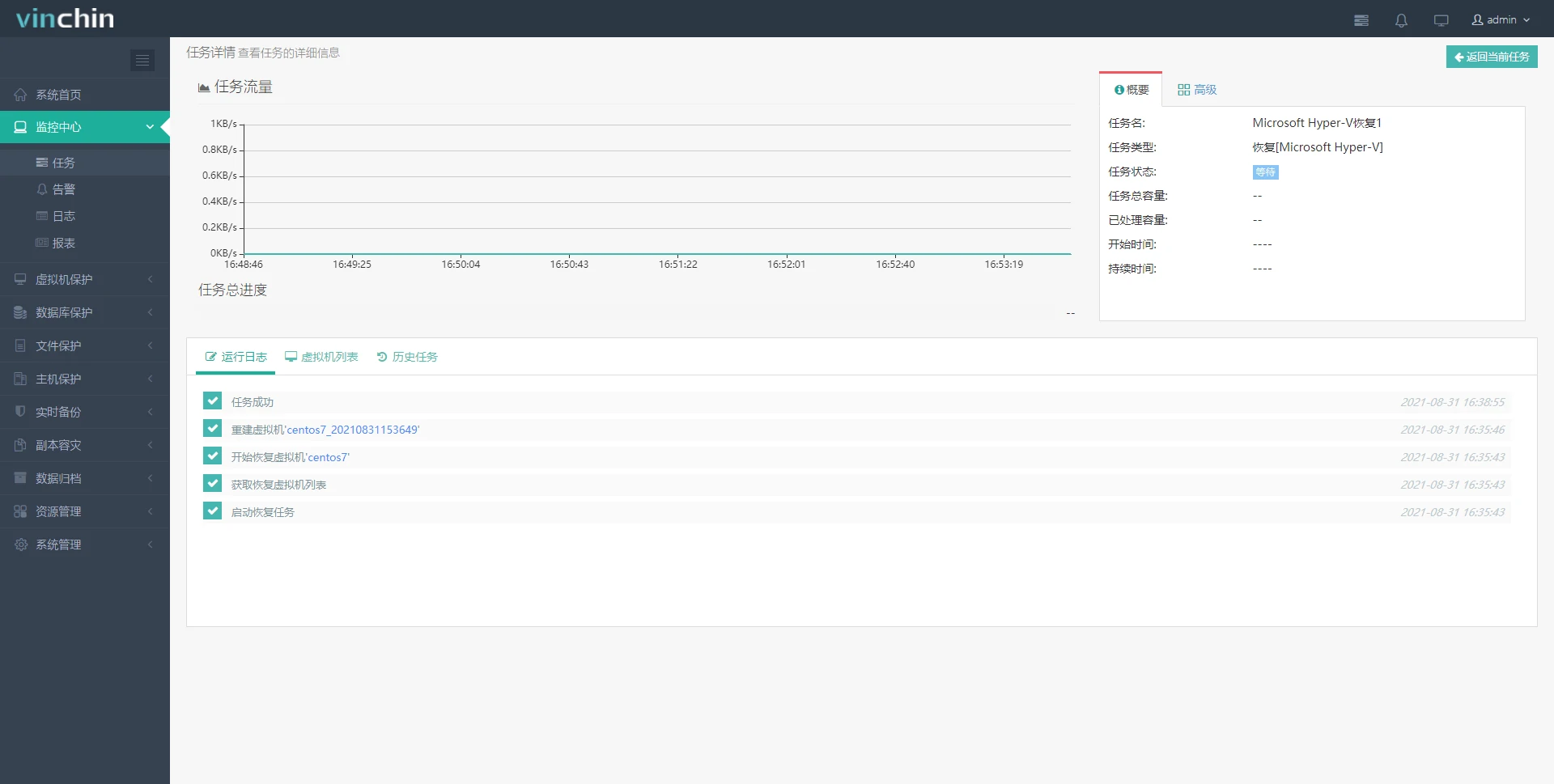Image resolution: width=1554 pixels, height=784 pixels.
Task: Click the history icon beside 历史任务
Action: 382,357
